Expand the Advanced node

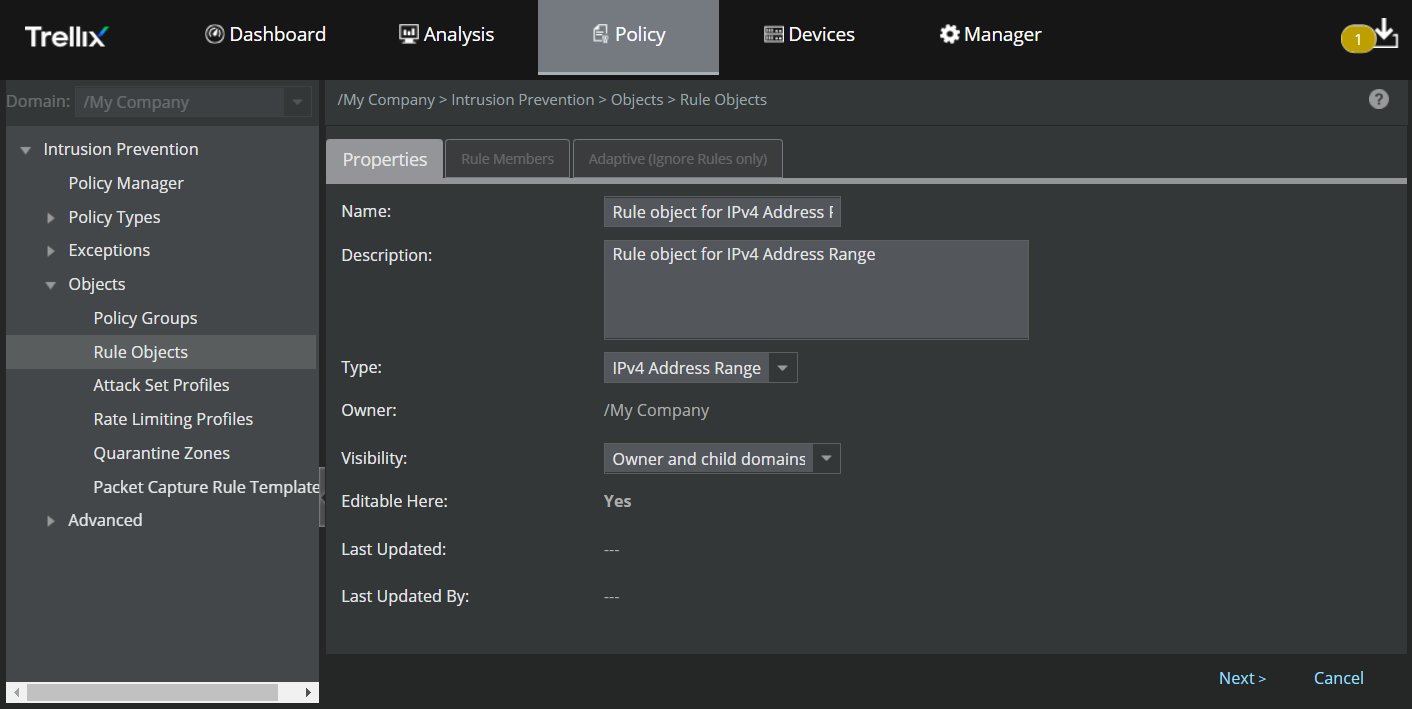(x=51, y=521)
